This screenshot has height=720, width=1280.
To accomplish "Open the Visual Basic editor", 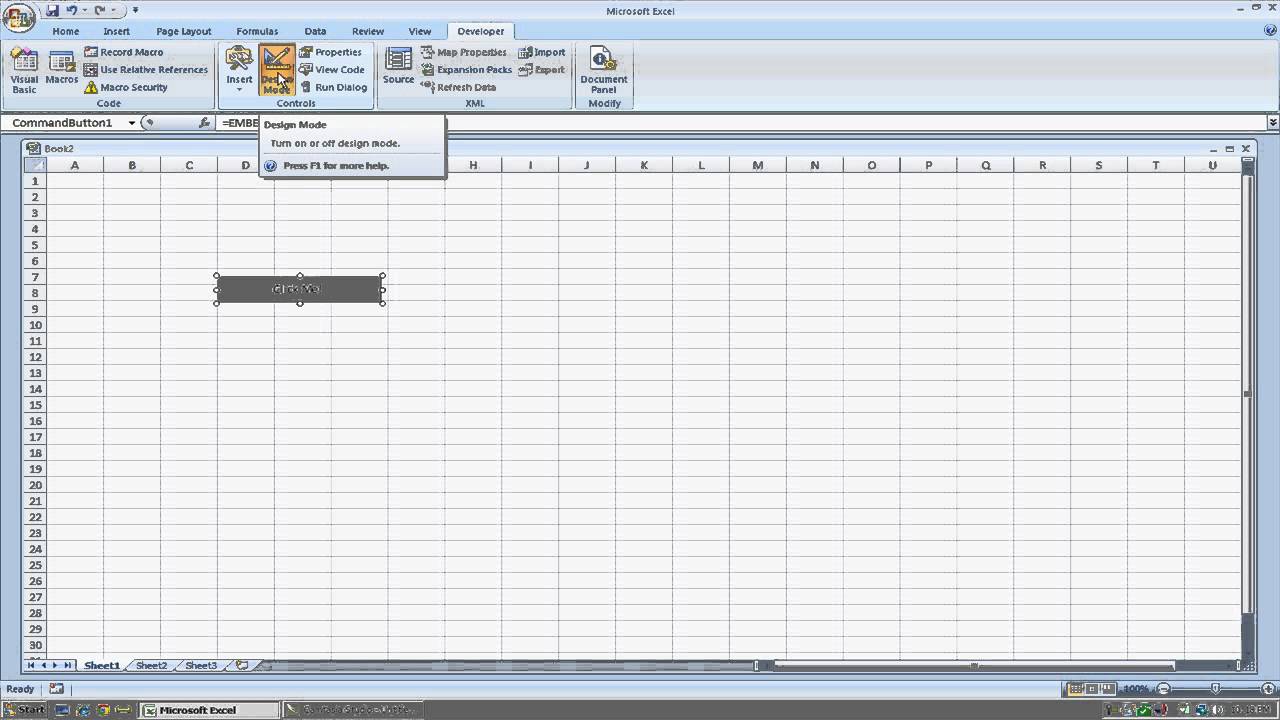I will [x=24, y=70].
